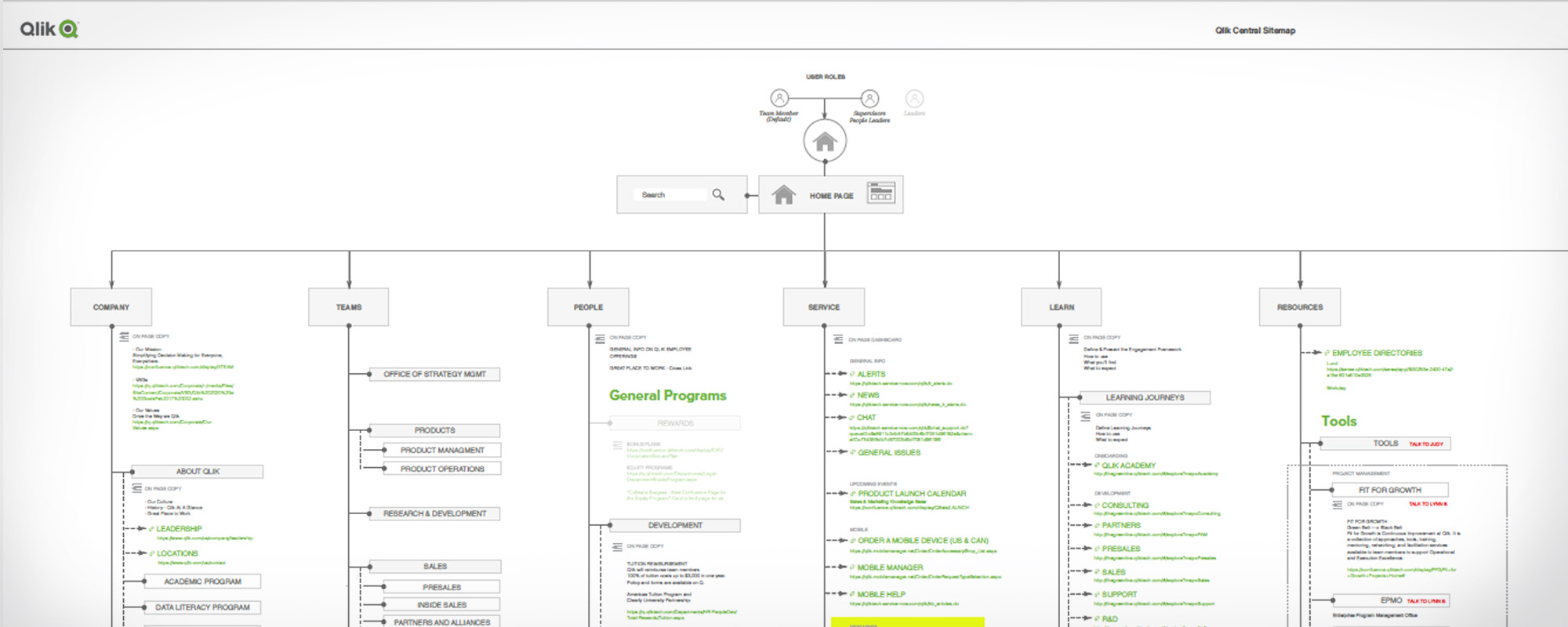Select the PEOPLE section box
Viewport: 1568px width, 627px height.
(x=588, y=307)
